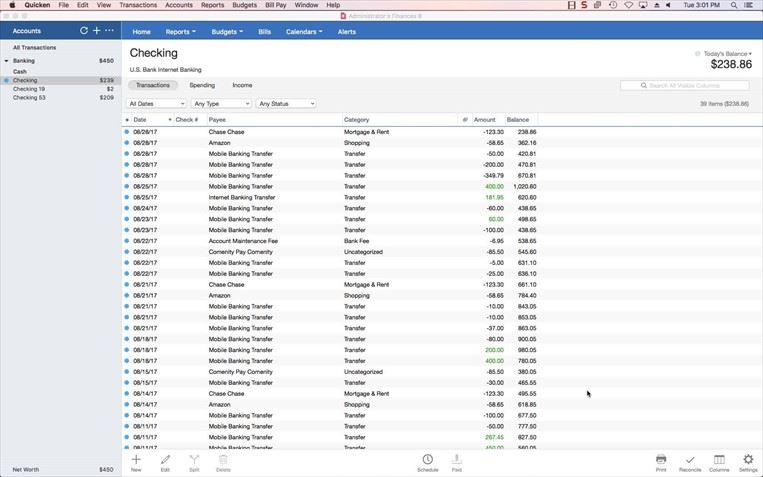Switch to the Spending tab
This screenshot has height=477, width=763.
[x=202, y=86]
